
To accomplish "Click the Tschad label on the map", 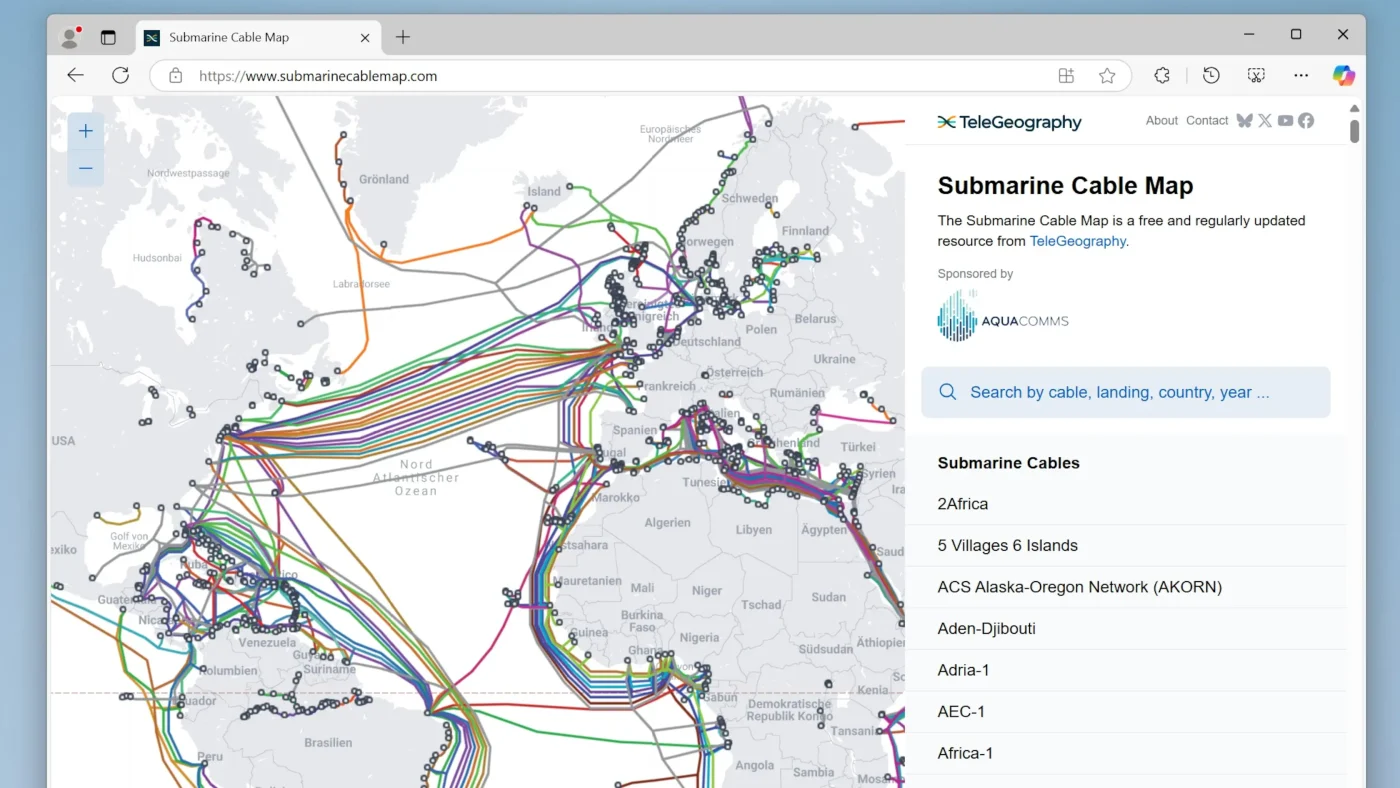I will pos(761,605).
